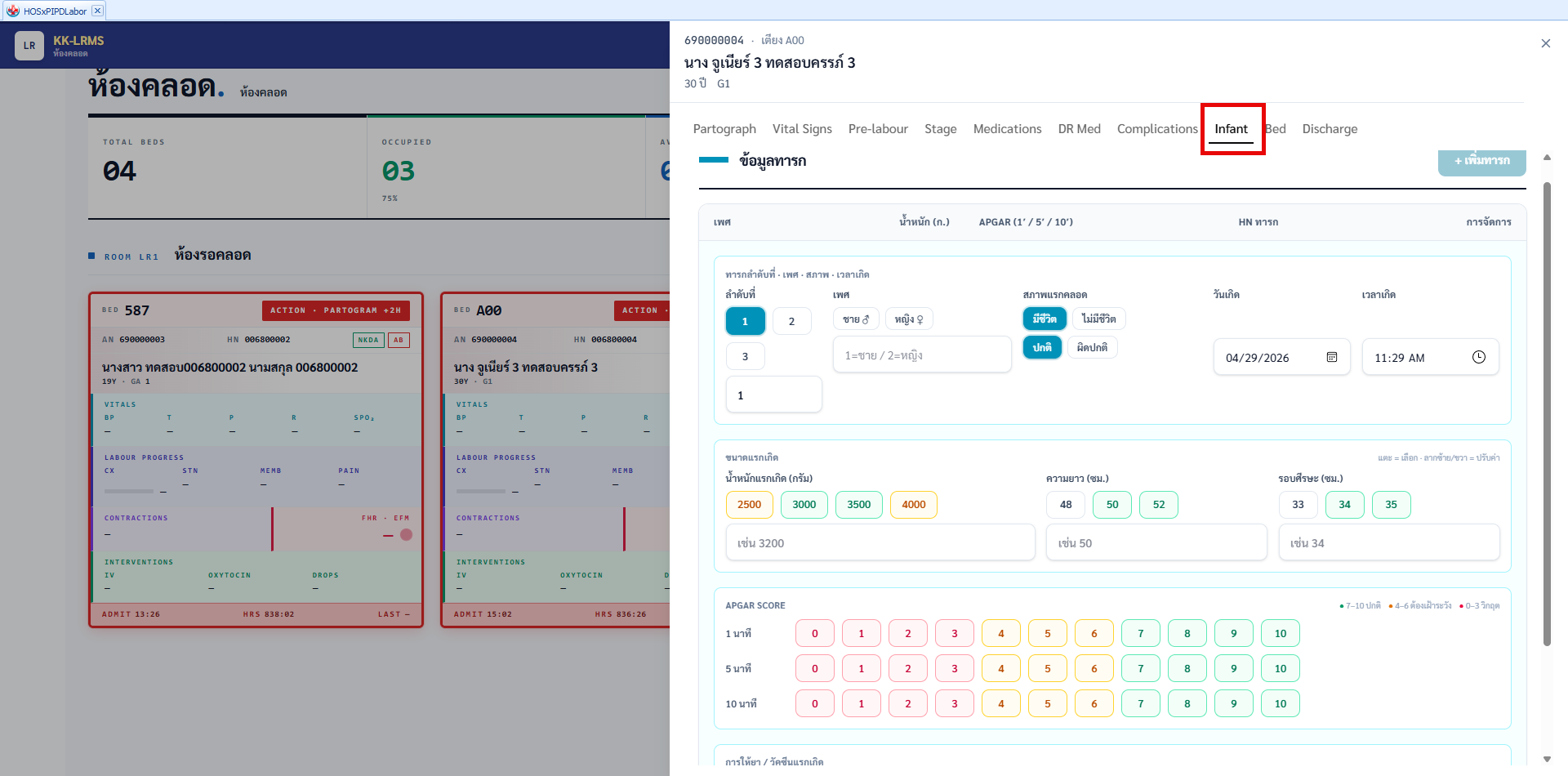Set 10-minute APGAR score to 2

pos(907,704)
